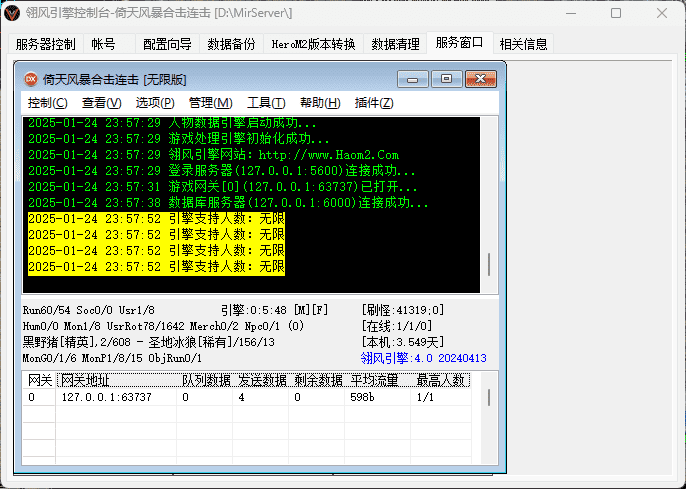Open the 相关信息 tab
The height and width of the screenshot is (489, 686).
pyautogui.click(x=523, y=44)
